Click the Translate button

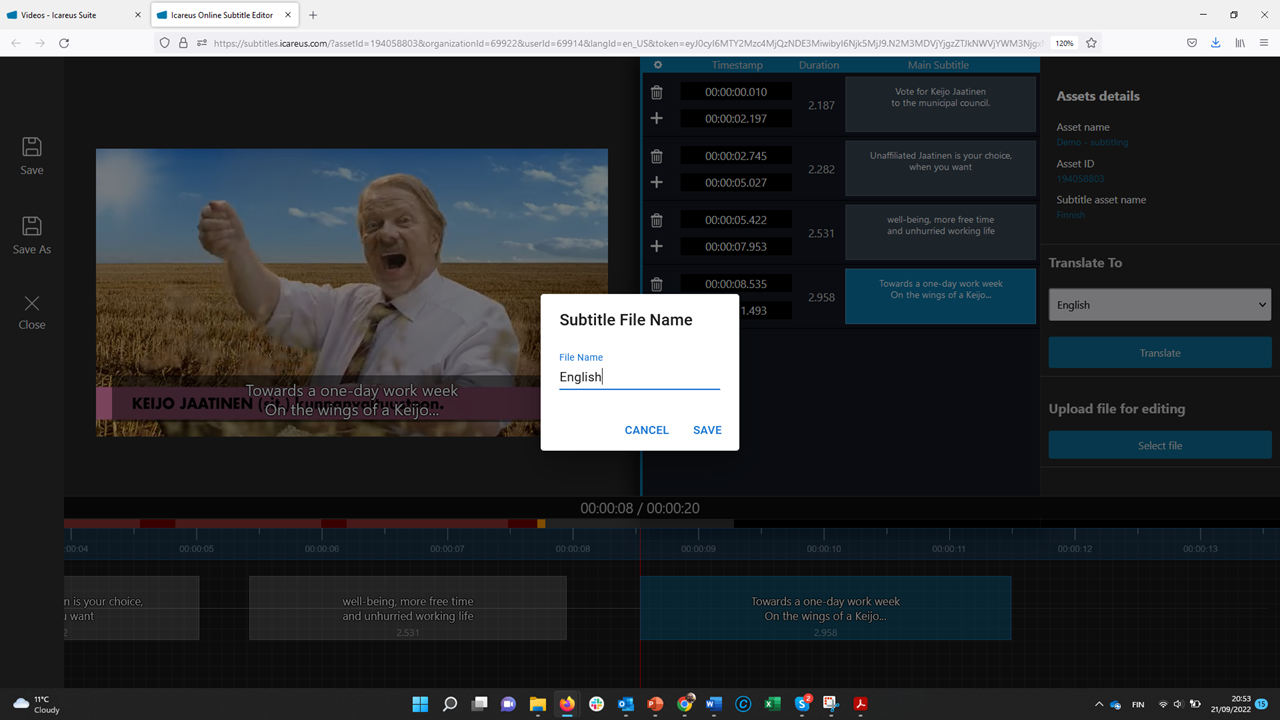tap(1159, 353)
